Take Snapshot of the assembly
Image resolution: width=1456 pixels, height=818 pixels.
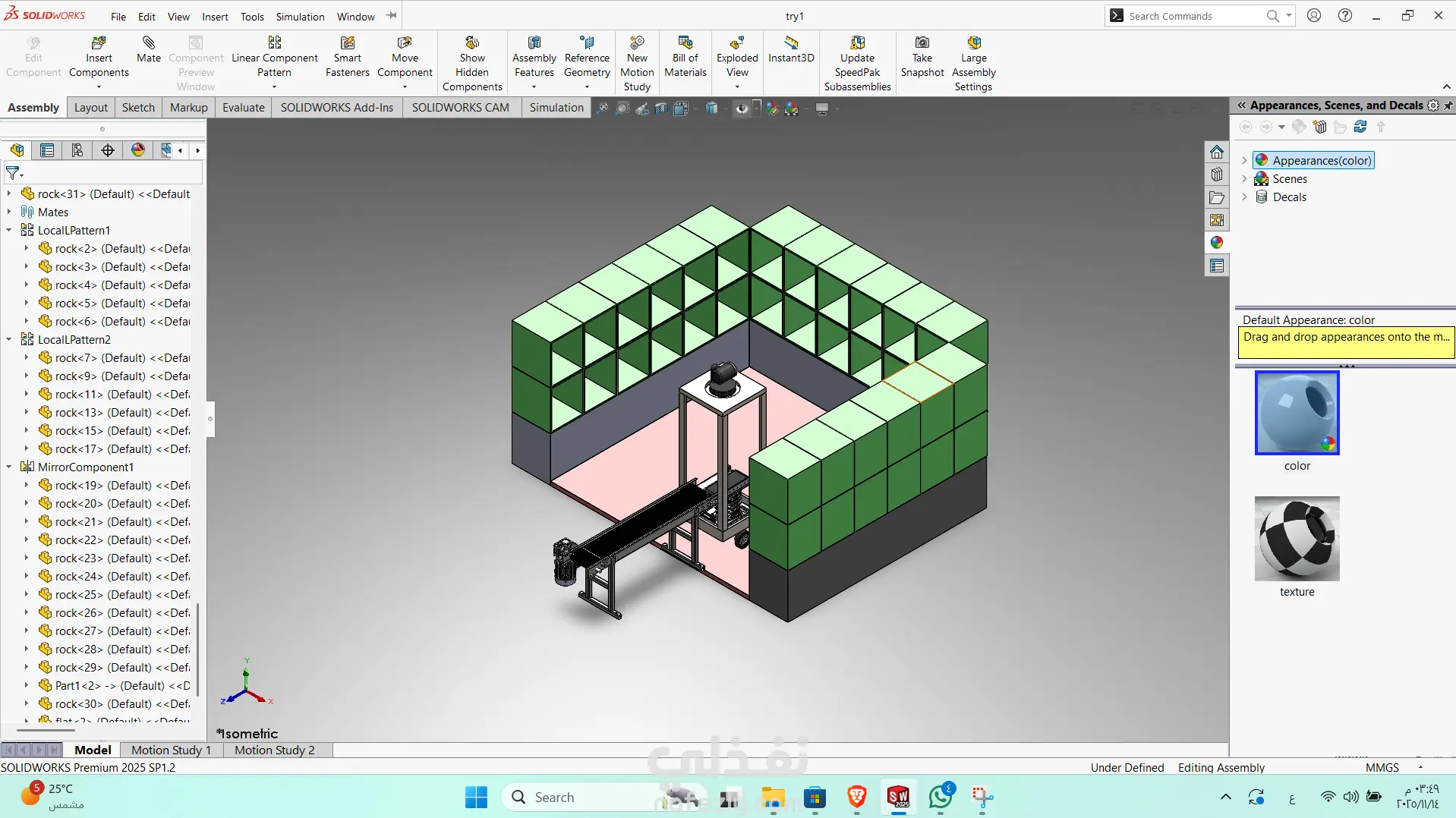point(922,58)
